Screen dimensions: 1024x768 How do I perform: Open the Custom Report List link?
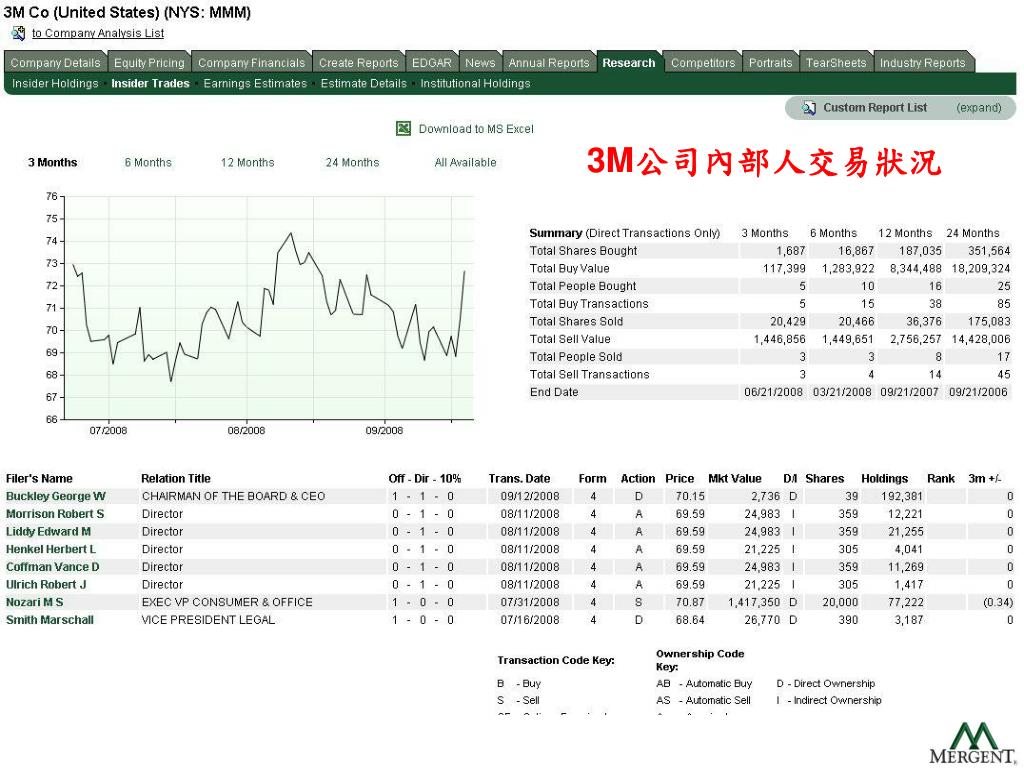point(874,108)
